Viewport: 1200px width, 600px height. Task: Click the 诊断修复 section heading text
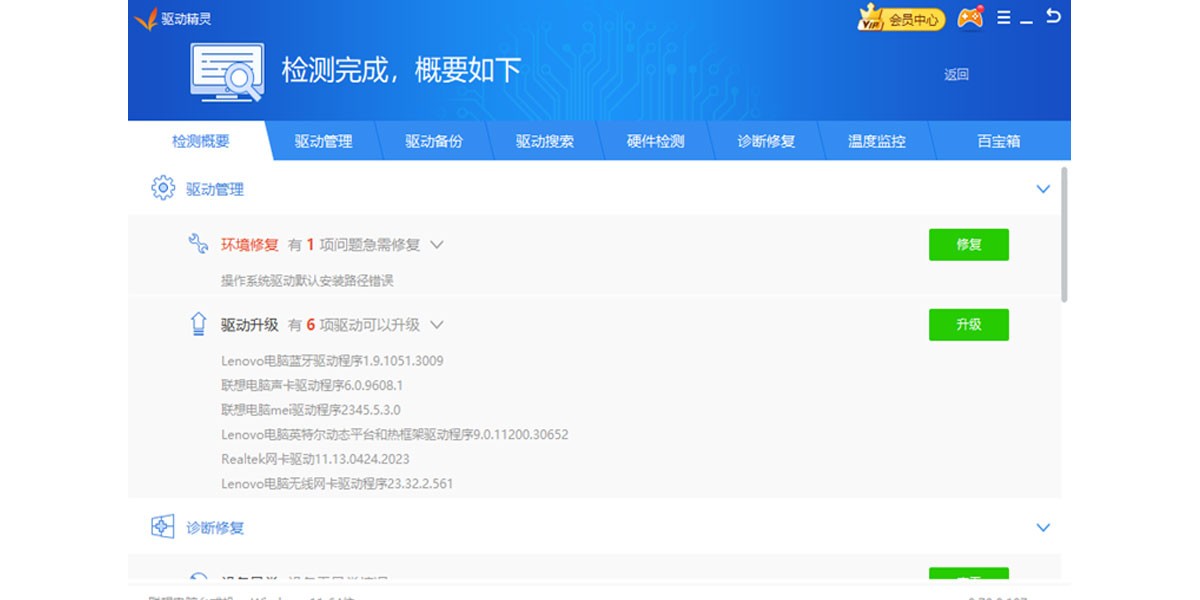coord(215,528)
